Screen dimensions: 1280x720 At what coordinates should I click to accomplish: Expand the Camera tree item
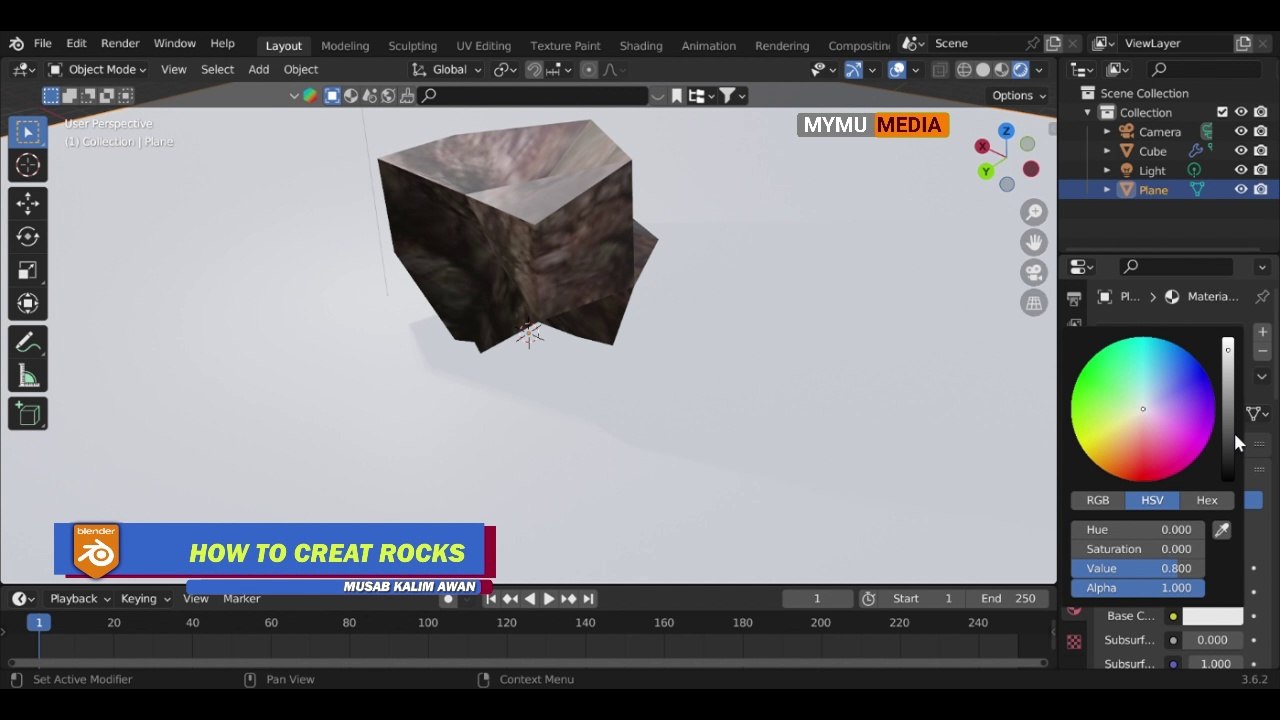(1107, 132)
